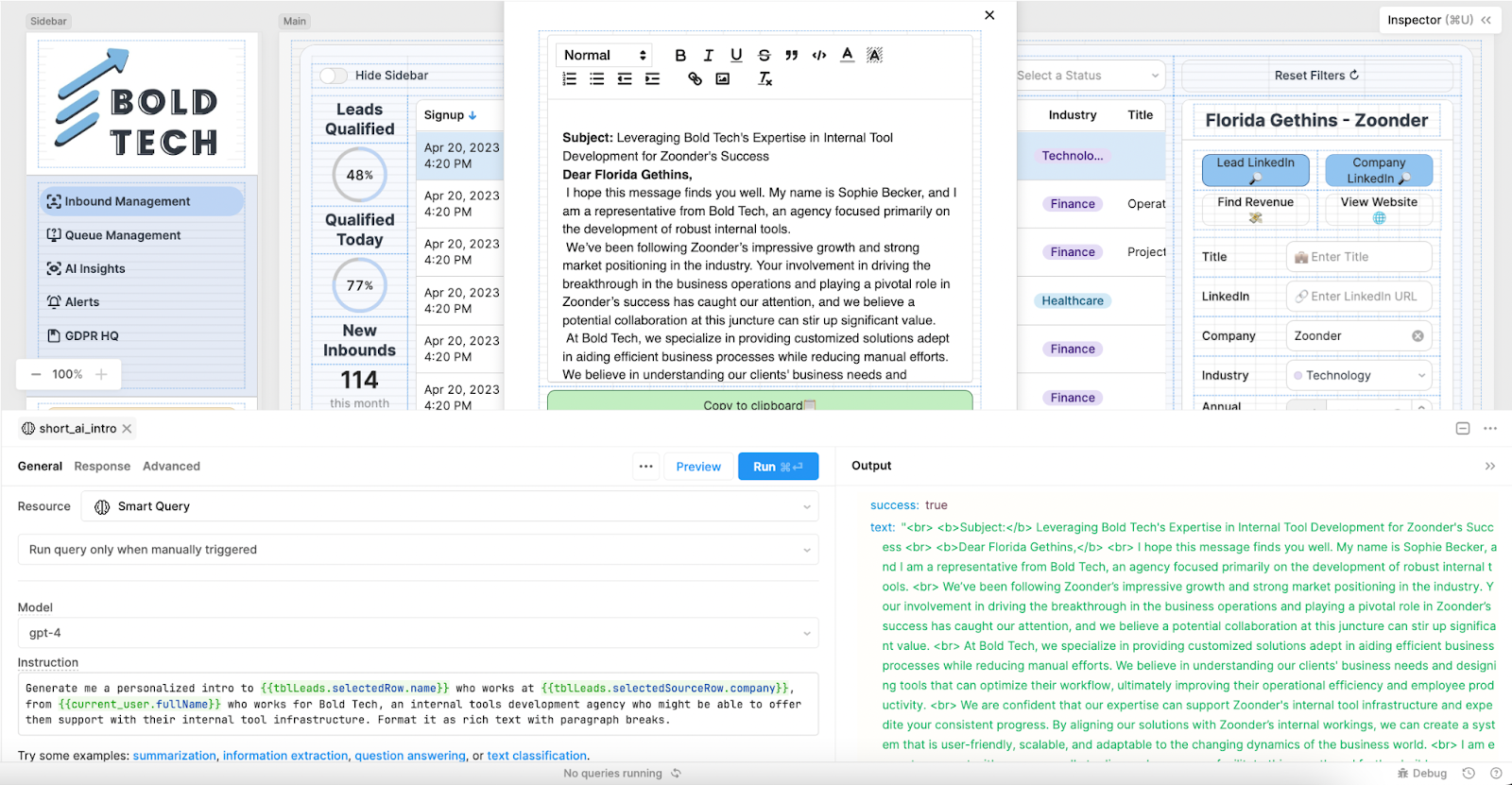Switch to the Response tab
Image resolution: width=1512 pixels, height=785 pixels.
coord(102,467)
